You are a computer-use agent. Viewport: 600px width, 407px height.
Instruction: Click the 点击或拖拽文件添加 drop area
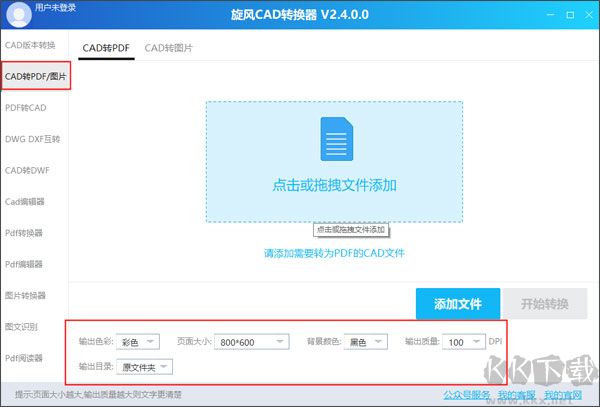click(x=334, y=161)
